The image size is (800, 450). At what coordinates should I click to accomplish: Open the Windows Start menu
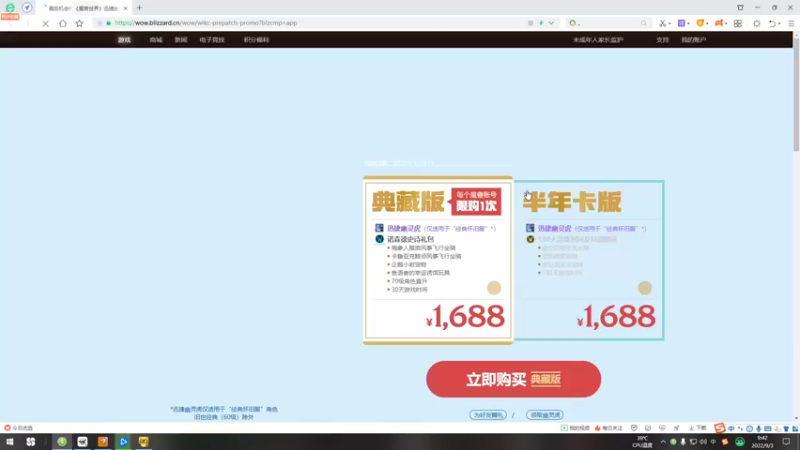pos(10,442)
